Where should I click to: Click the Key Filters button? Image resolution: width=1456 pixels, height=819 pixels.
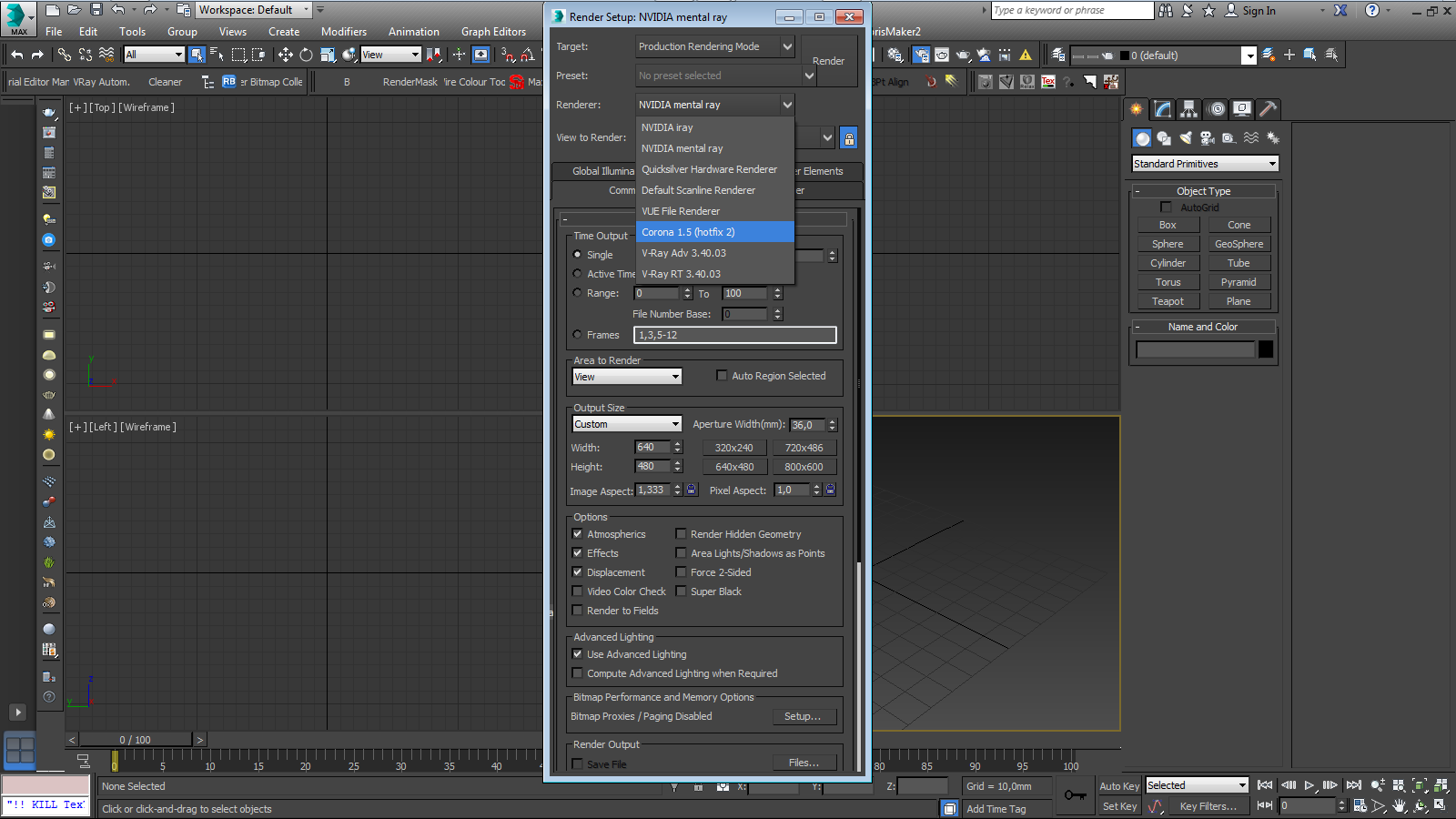(x=1208, y=806)
